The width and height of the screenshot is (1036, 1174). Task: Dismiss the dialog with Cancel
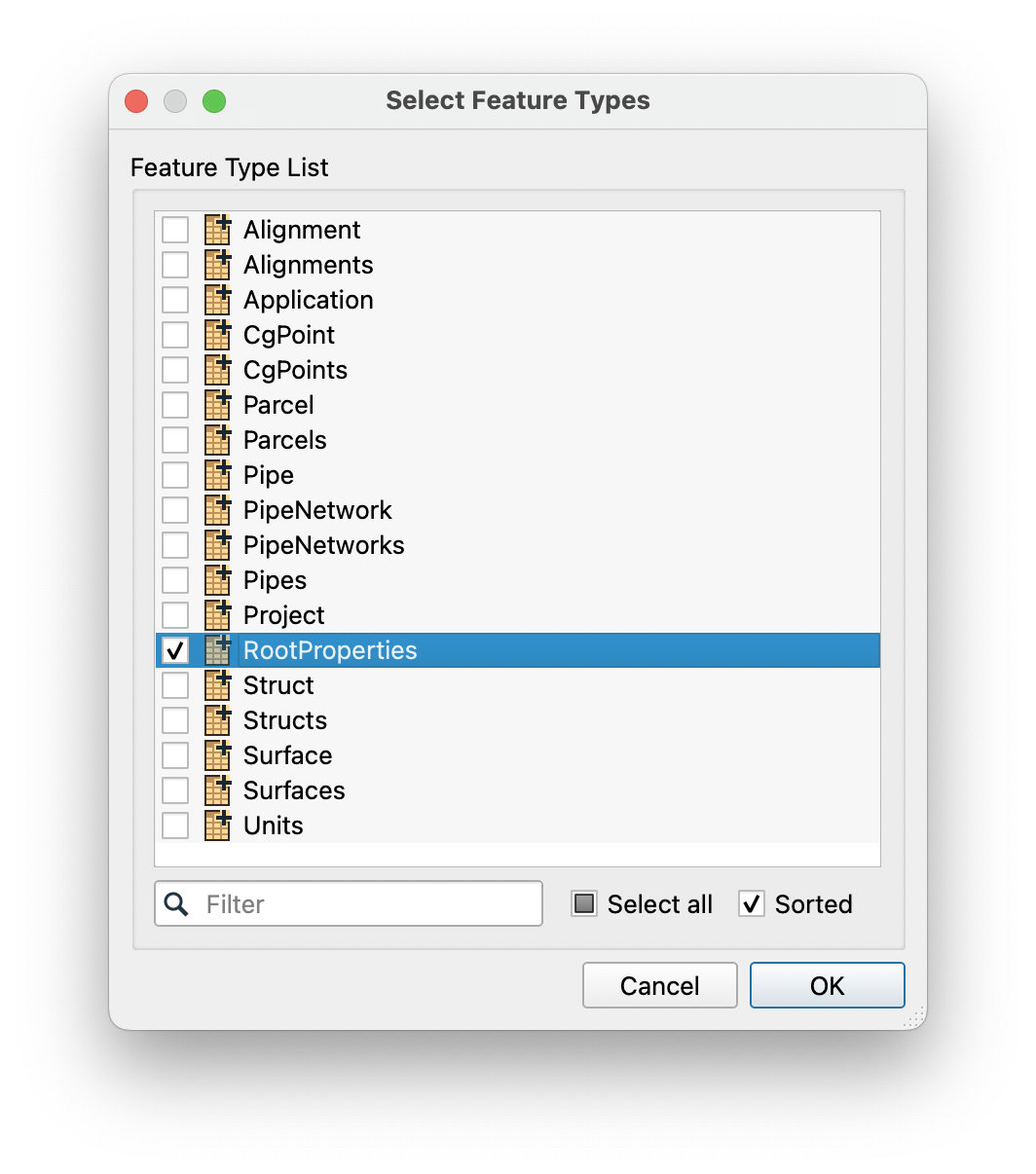tap(660, 986)
